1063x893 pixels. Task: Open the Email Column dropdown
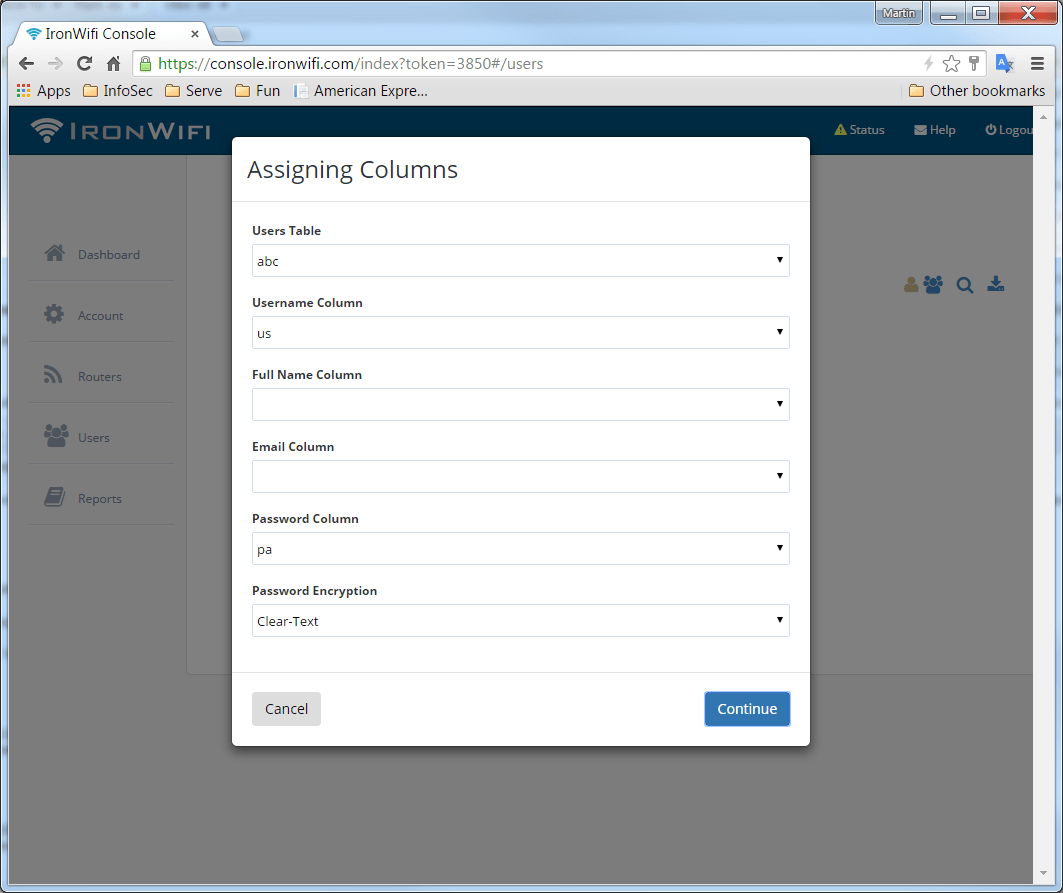point(521,476)
